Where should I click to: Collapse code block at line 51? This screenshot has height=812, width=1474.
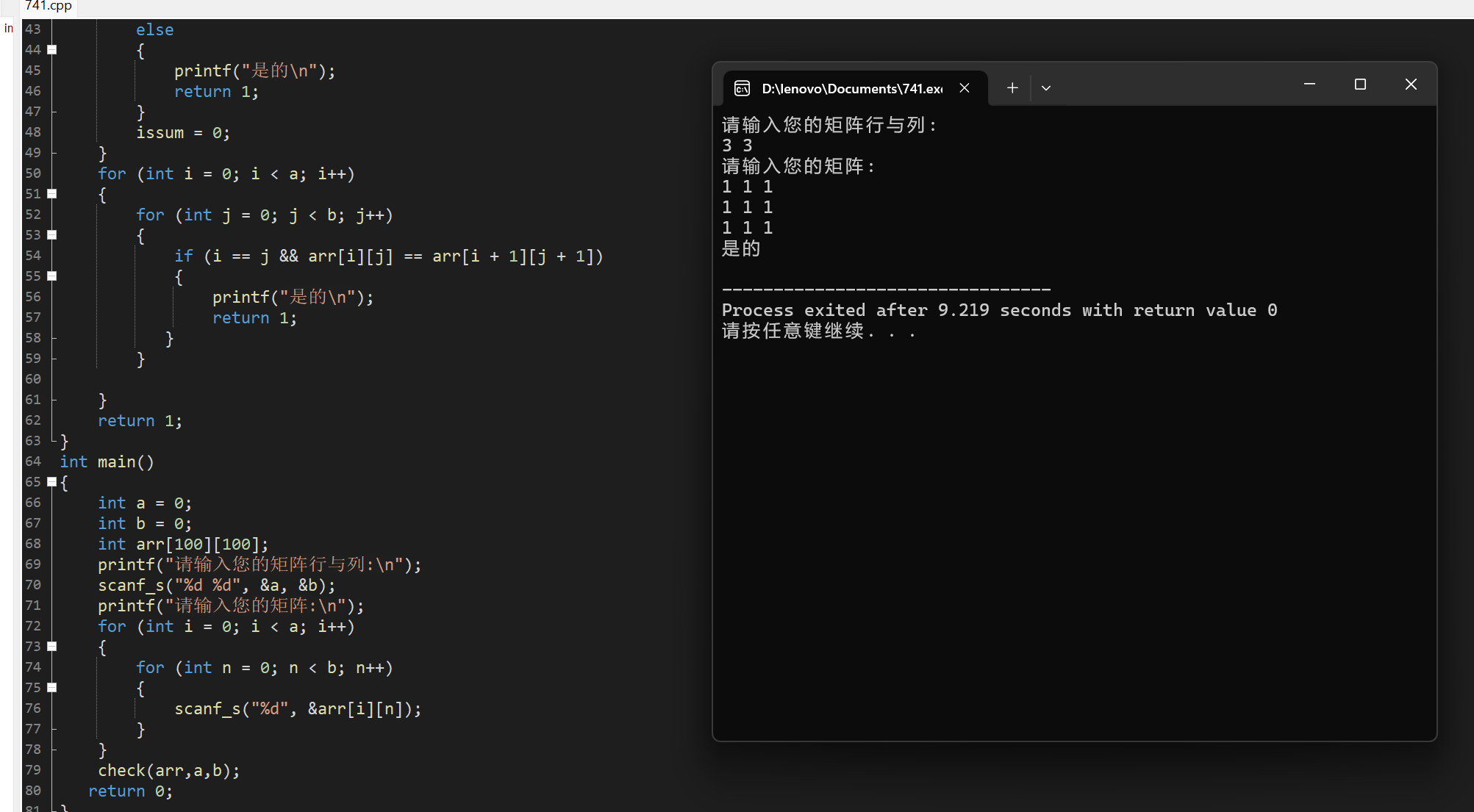pyautogui.click(x=52, y=194)
